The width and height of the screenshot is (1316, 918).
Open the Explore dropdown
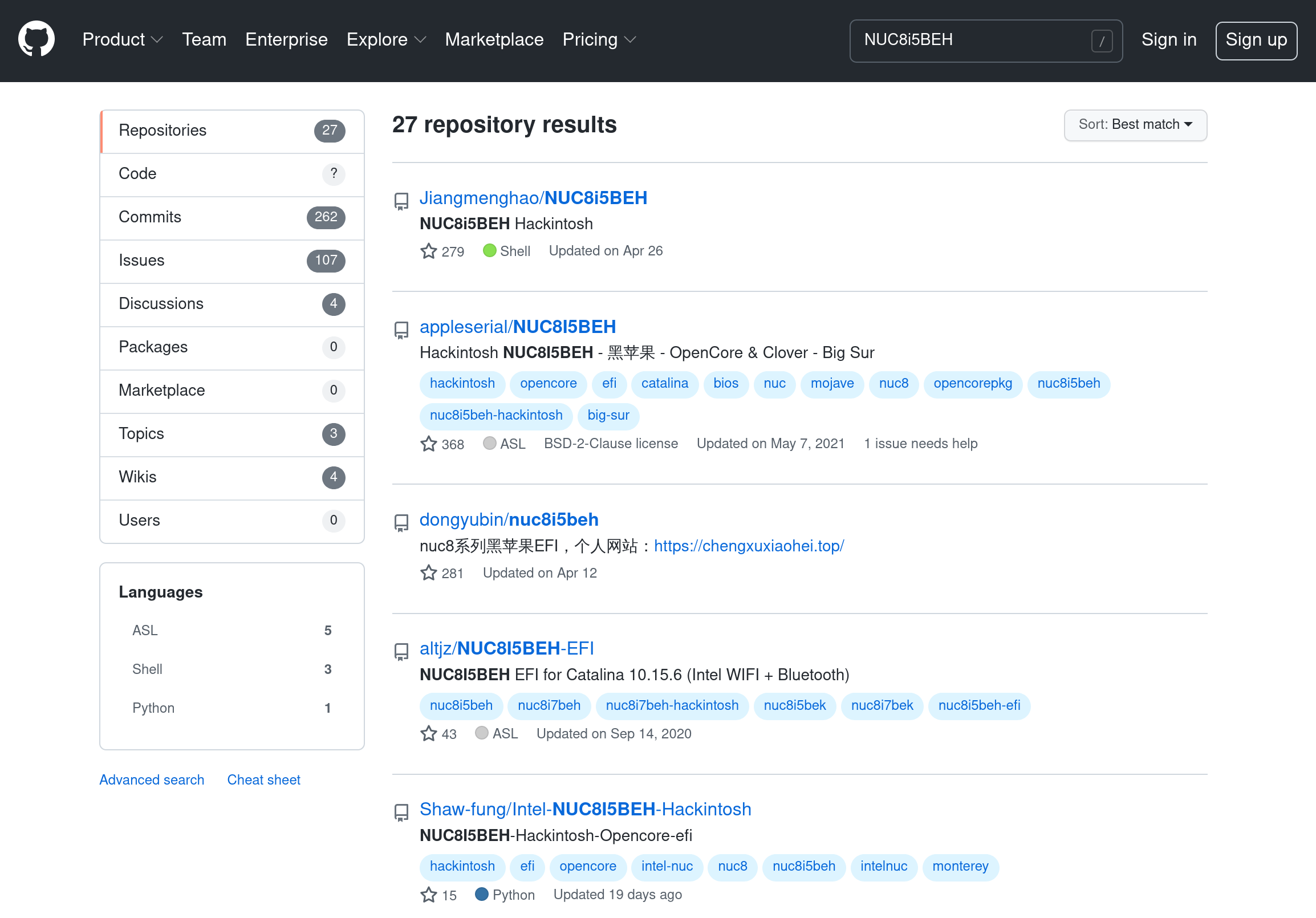point(385,39)
